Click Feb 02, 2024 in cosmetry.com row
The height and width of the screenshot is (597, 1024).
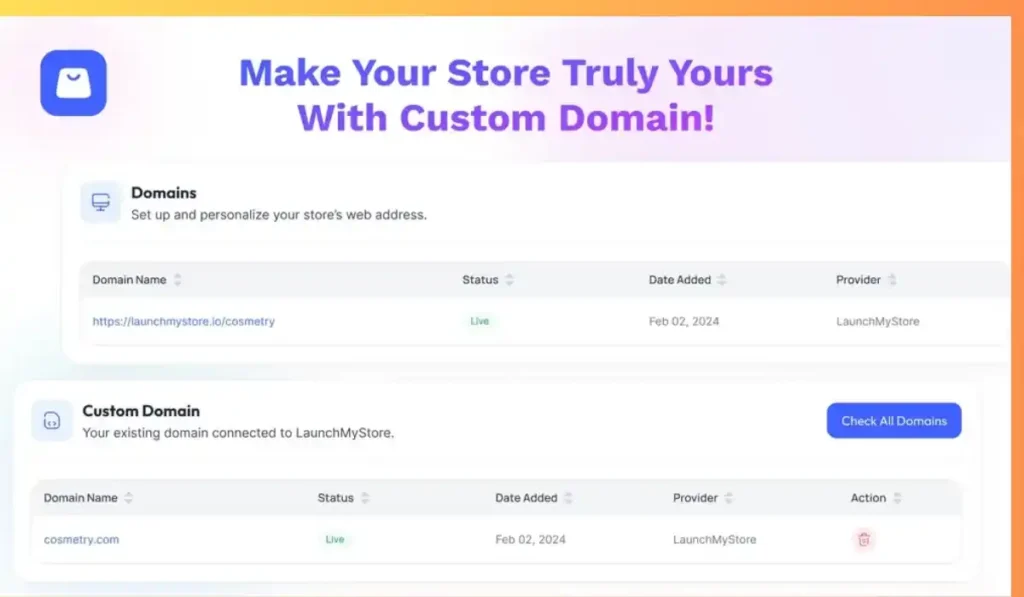[530, 540]
